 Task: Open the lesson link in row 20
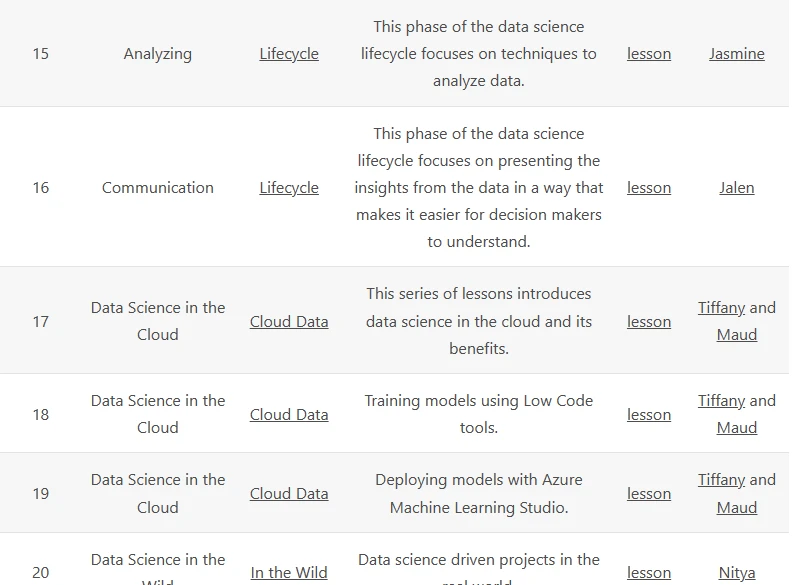click(649, 573)
